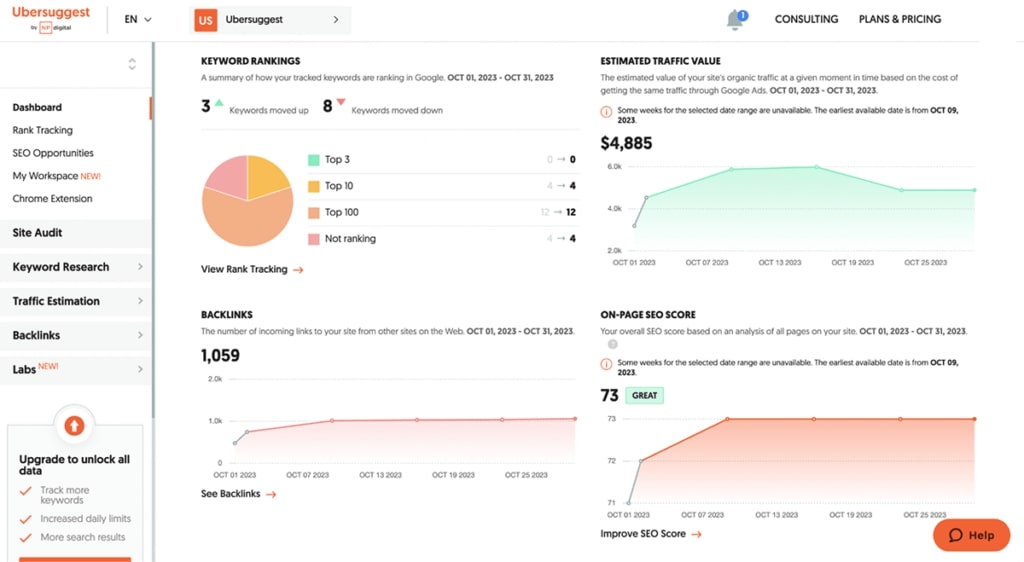Viewport: 1024px width, 562px height.
Task: Open Chrome Extension in the sidebar
Action: pyautogui.click(x=52, y=198)
